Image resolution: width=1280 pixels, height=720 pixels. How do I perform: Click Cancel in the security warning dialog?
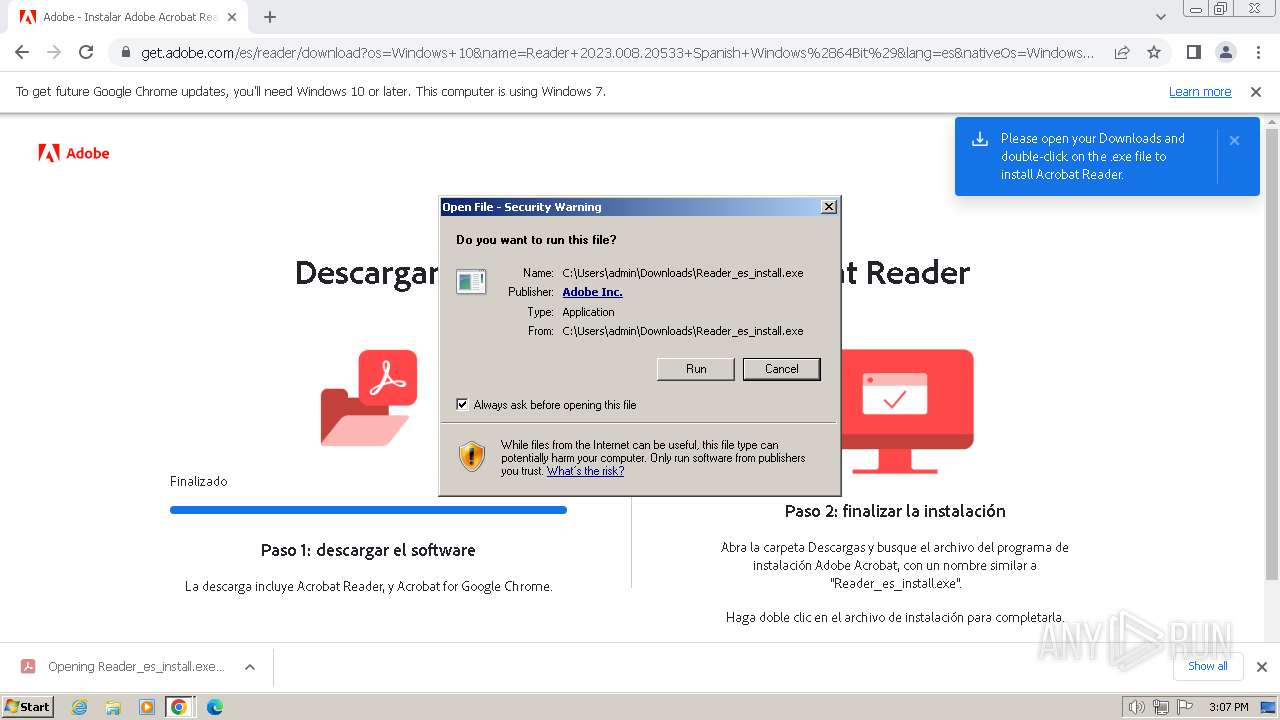(x=781, y=369)
